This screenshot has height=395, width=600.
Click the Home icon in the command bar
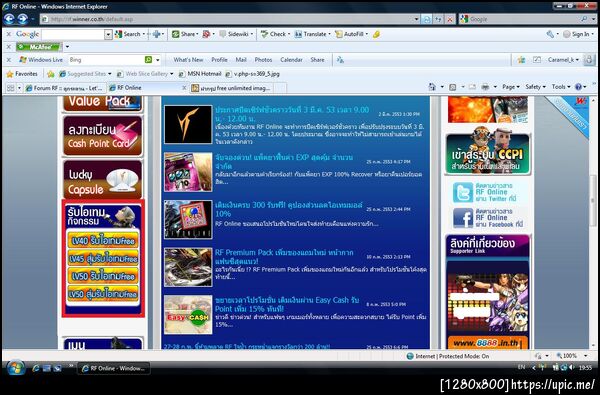(x=432, y=87)
